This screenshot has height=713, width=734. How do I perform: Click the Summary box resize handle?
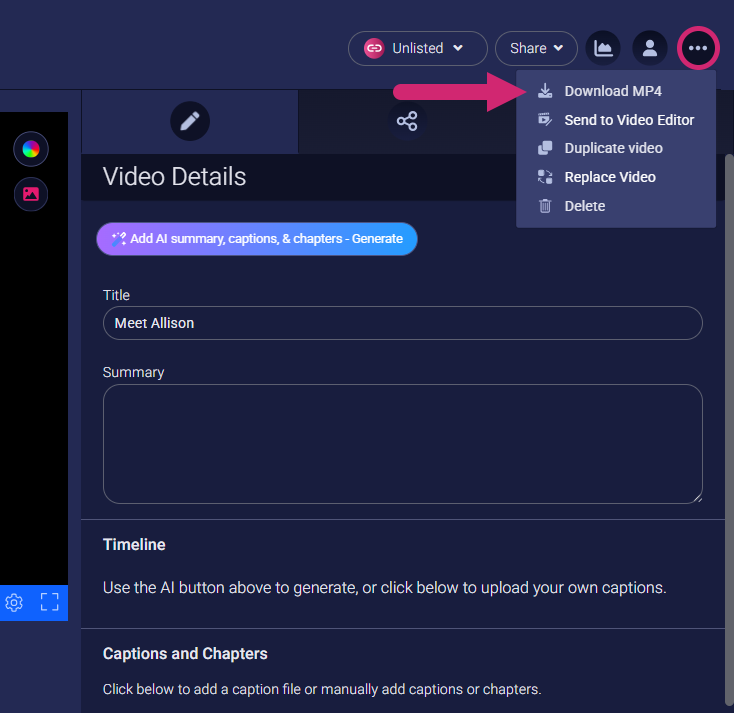pos(697,499)
